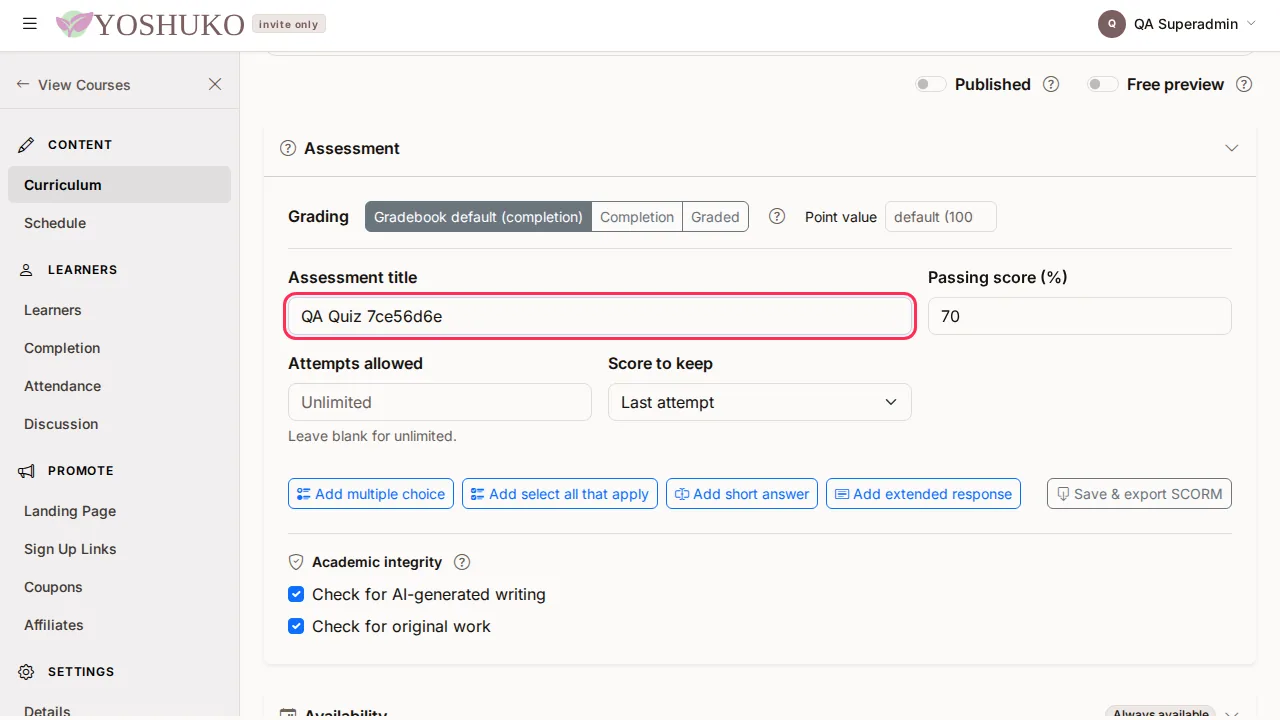Click Save & export SCORM
This screenshot has width=1280, height=720.
click(x=1139, y=494)
